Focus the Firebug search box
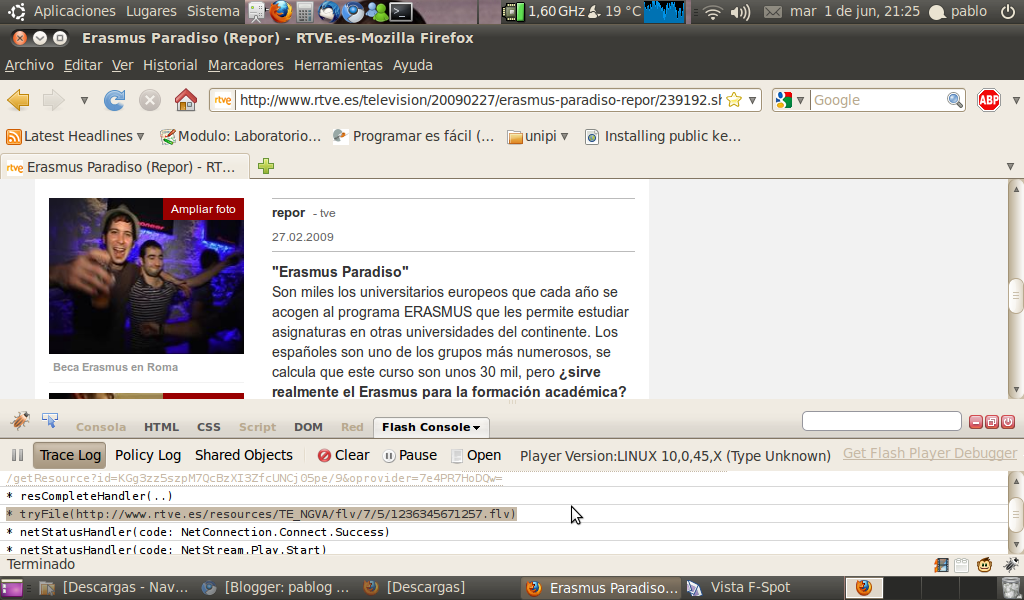 882,421
